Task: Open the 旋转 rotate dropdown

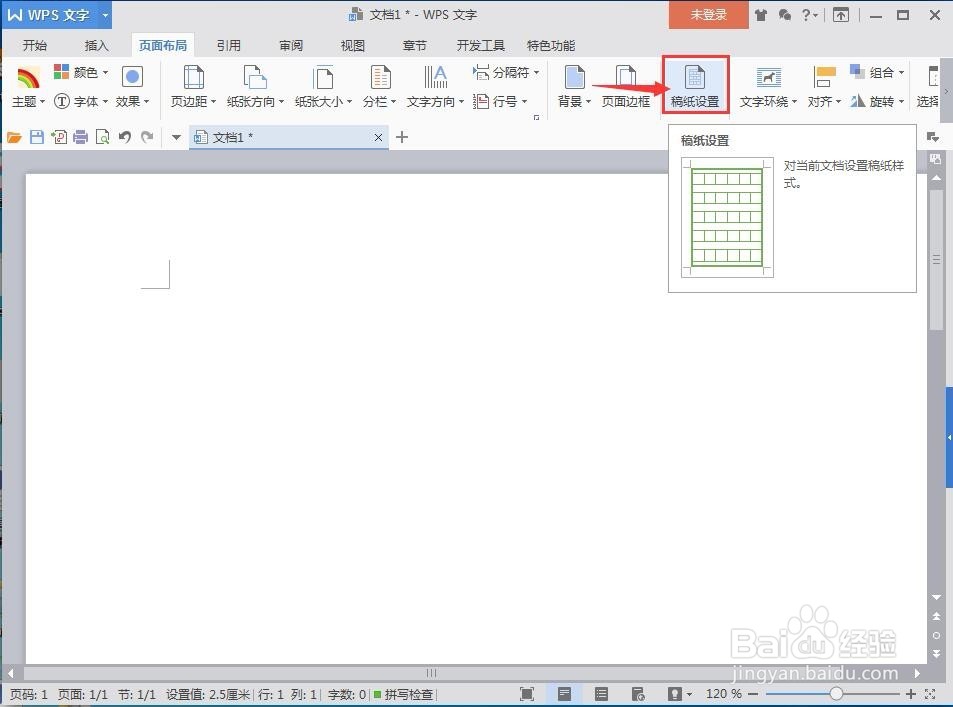Action: (x=877, y=102)
